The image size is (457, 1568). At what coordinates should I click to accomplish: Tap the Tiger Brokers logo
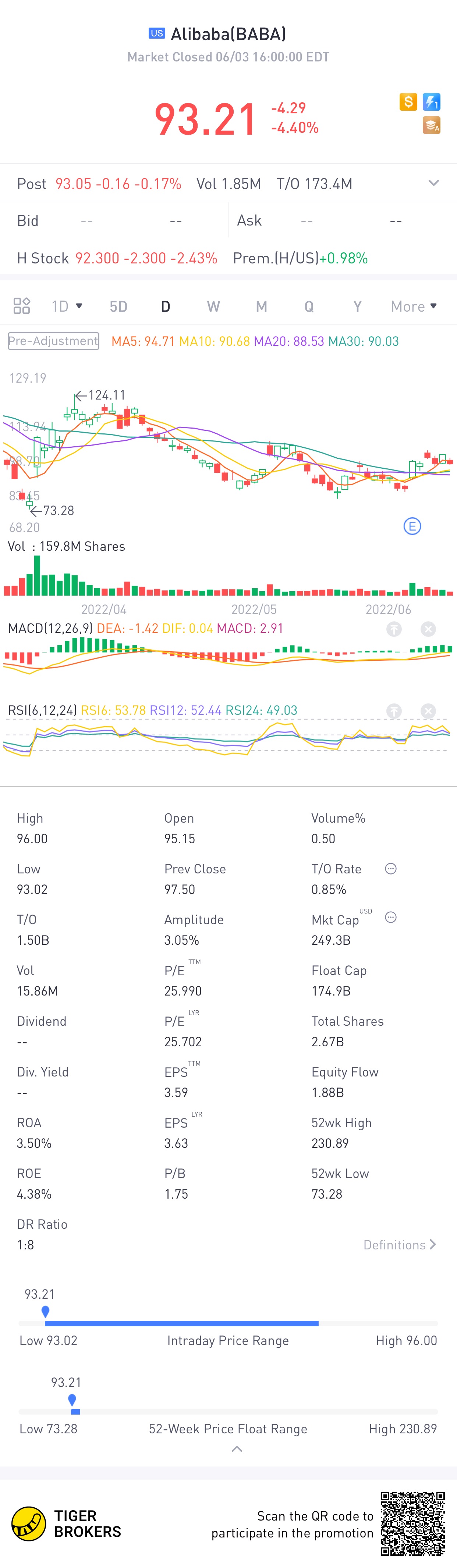coord(66,1523)
